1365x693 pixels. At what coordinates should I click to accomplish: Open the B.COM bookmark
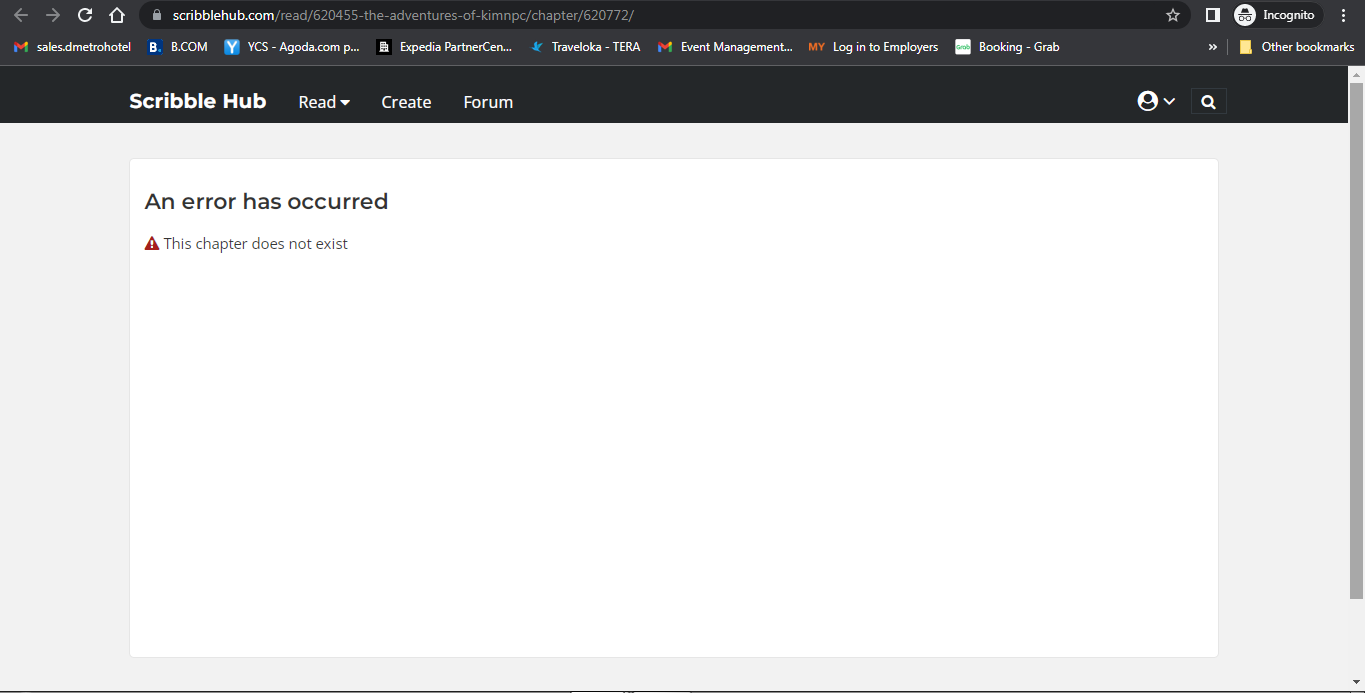point(178,47)
